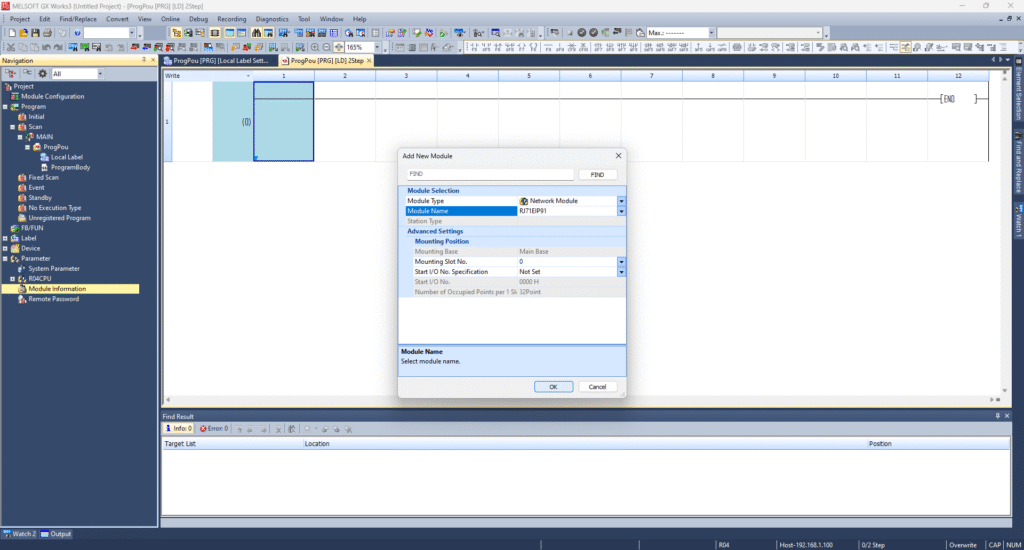
Task: Switch to the Output tab
Action: click(x=56, y=534)
